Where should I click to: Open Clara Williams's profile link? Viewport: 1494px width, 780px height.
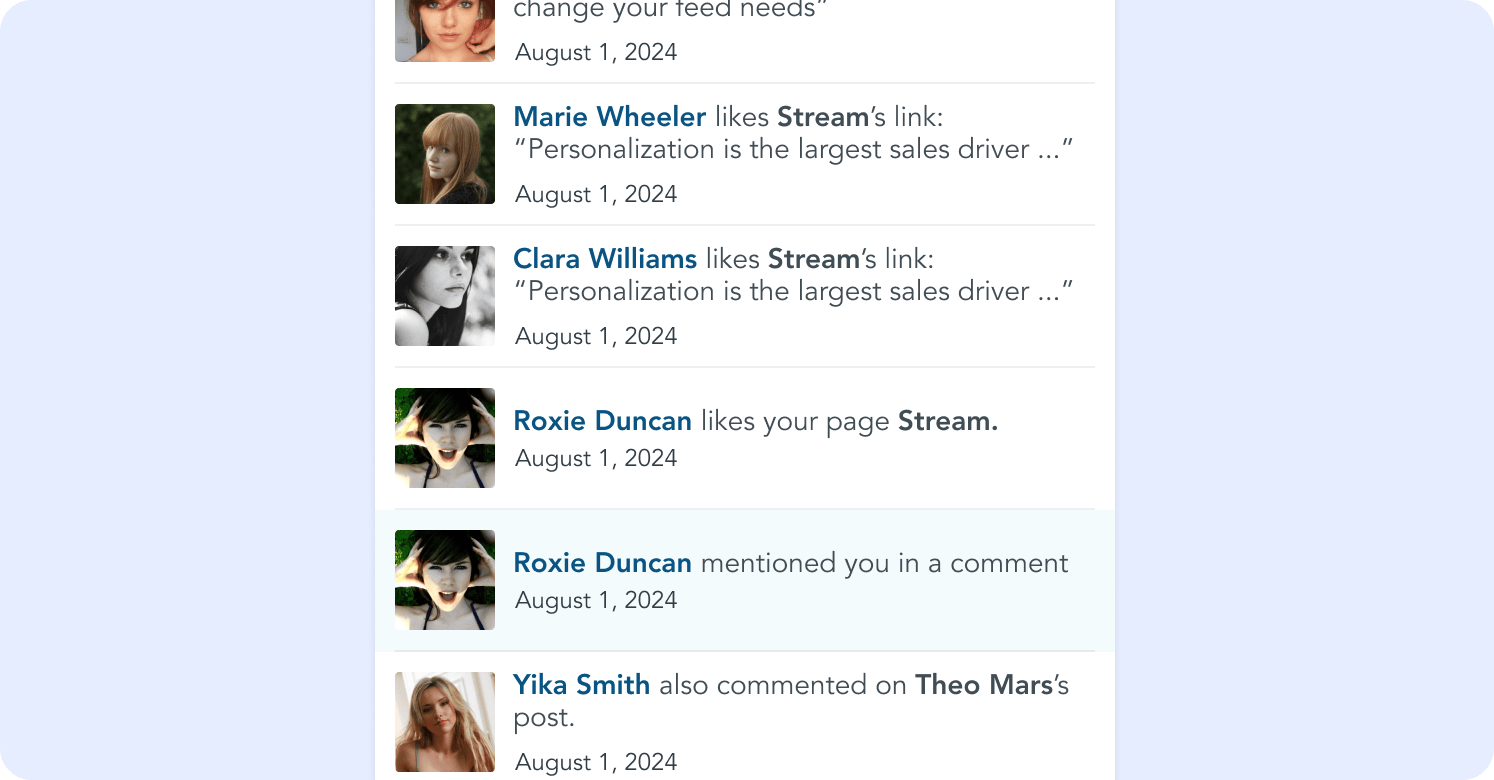click(604, 259)
